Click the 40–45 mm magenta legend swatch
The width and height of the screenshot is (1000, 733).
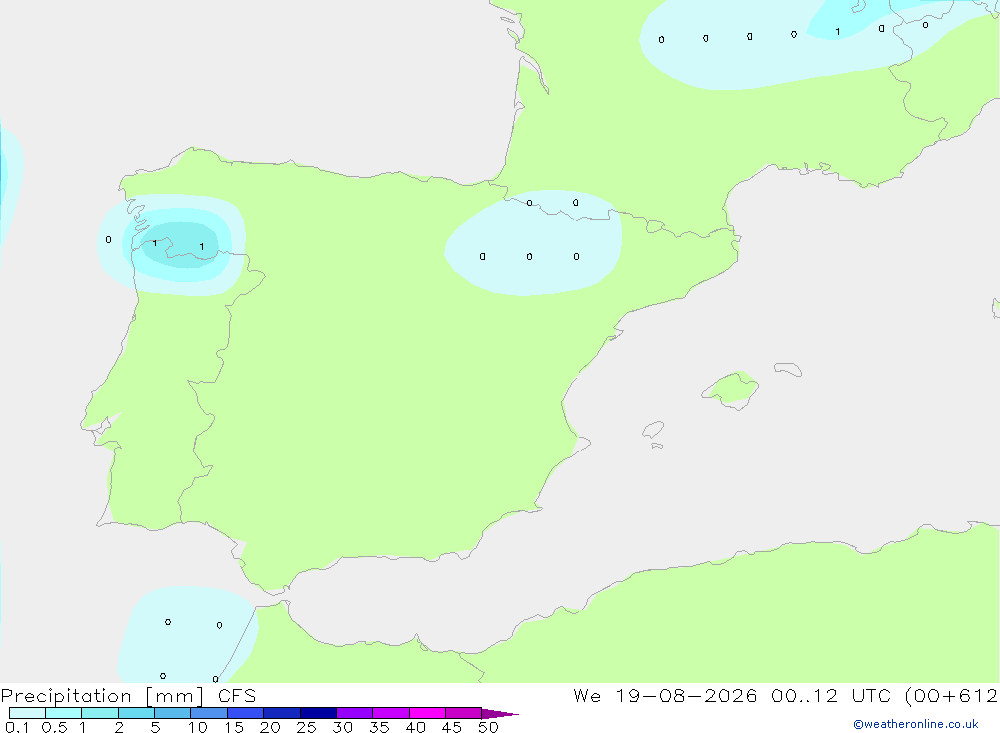(x=427, y=713)
